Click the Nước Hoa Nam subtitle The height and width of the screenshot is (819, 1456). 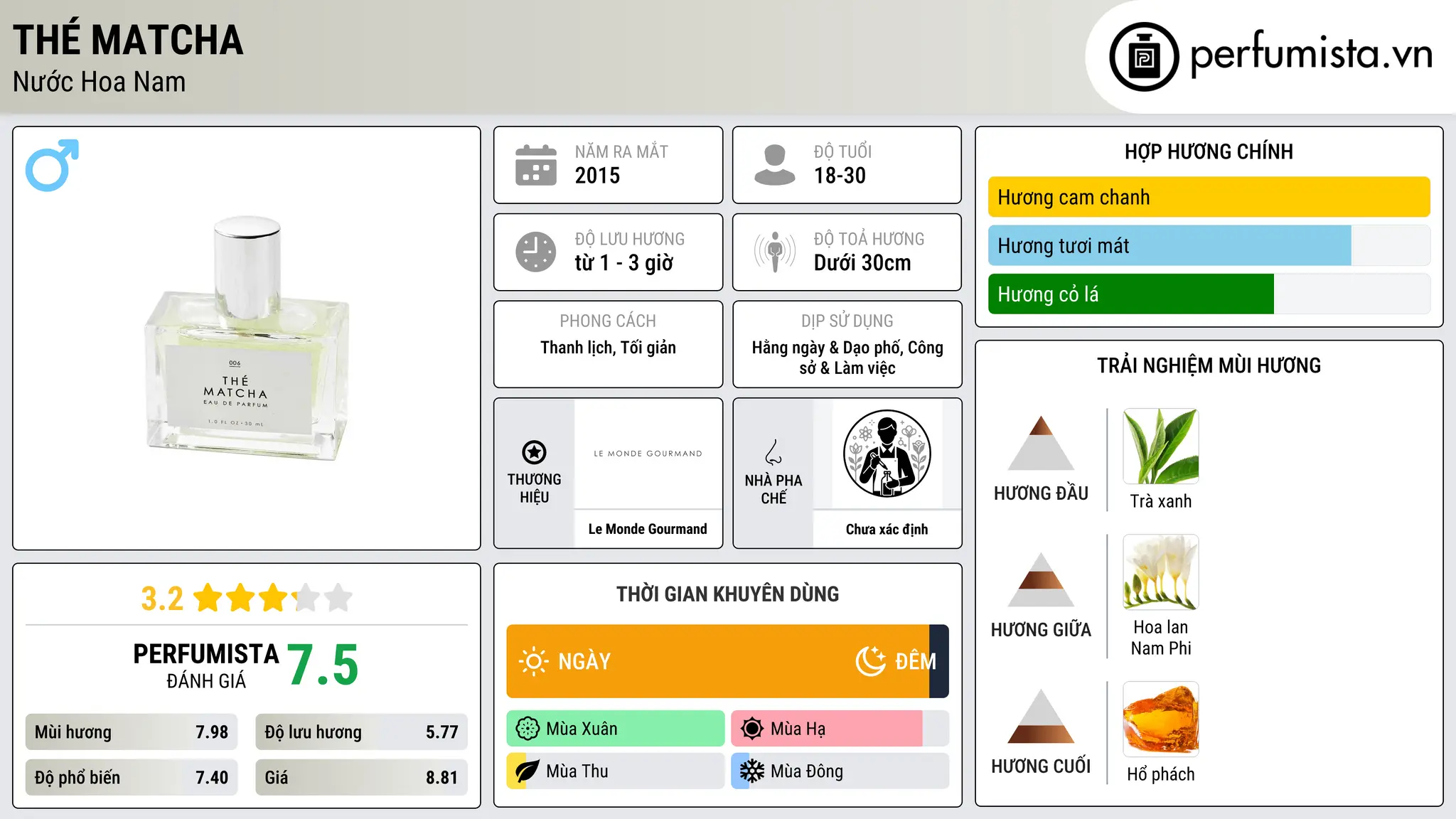tap(100, 82)
